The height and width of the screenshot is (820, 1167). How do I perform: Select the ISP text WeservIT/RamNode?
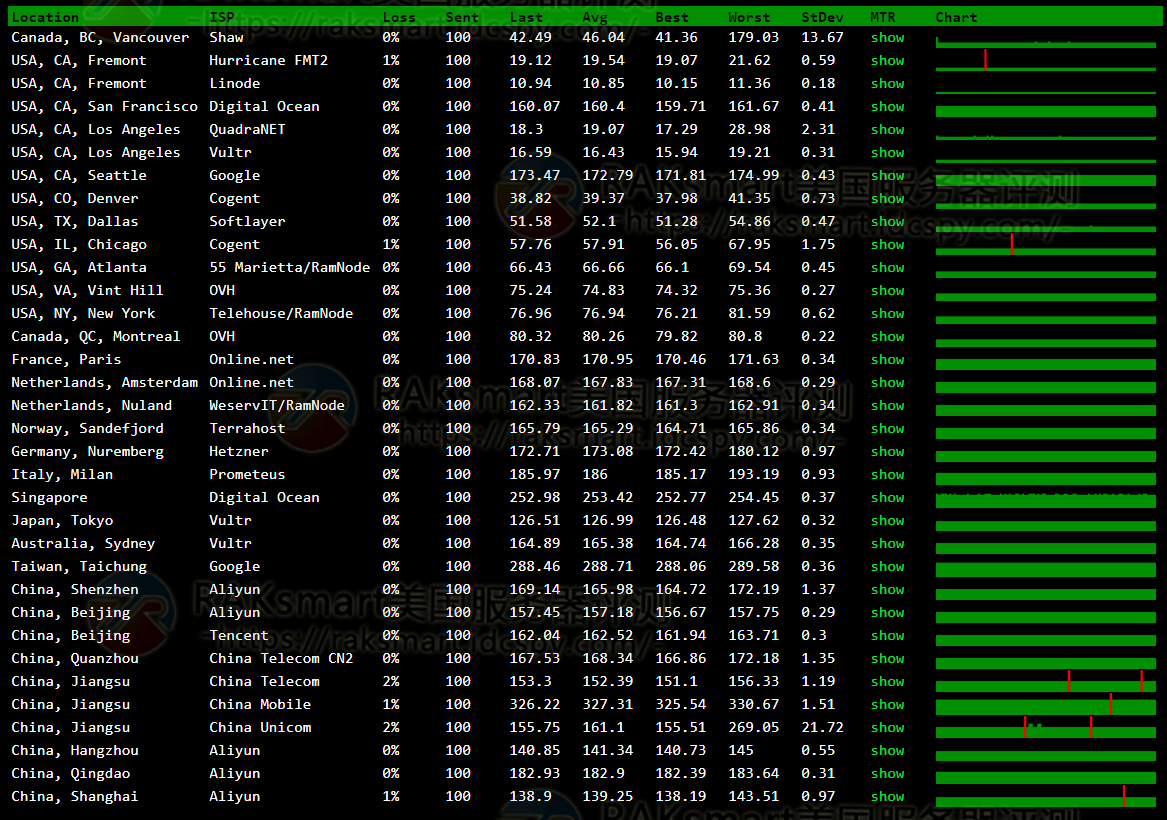click(x=277, y=405)
